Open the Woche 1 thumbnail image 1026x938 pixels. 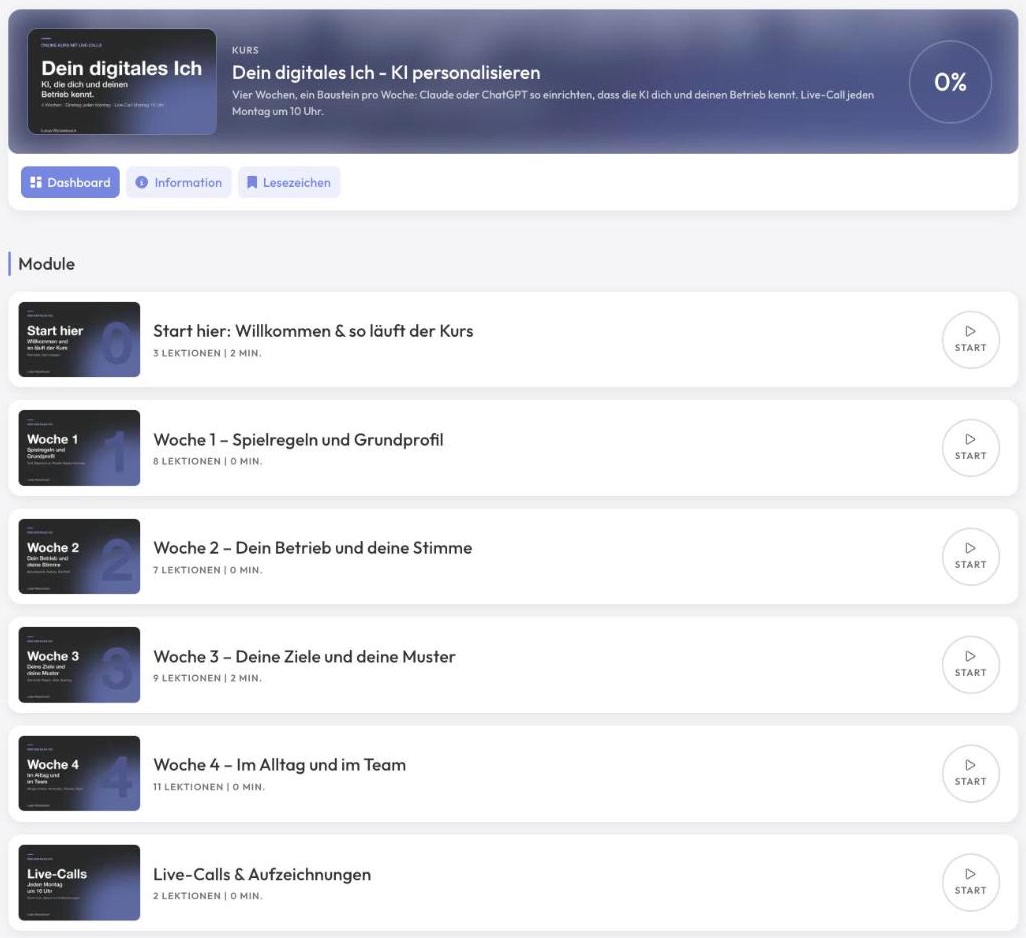coord(79,448)
